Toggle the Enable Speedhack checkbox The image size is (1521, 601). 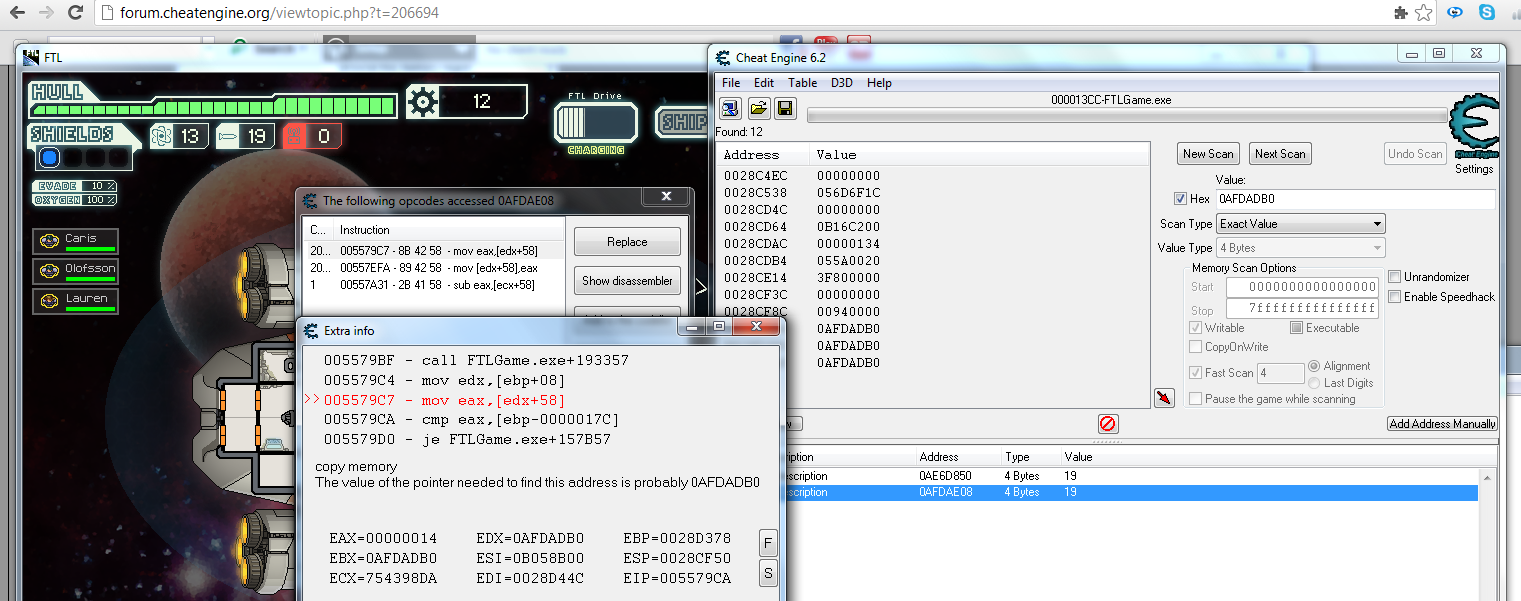pyautogui.click(x=1394, y=297)
